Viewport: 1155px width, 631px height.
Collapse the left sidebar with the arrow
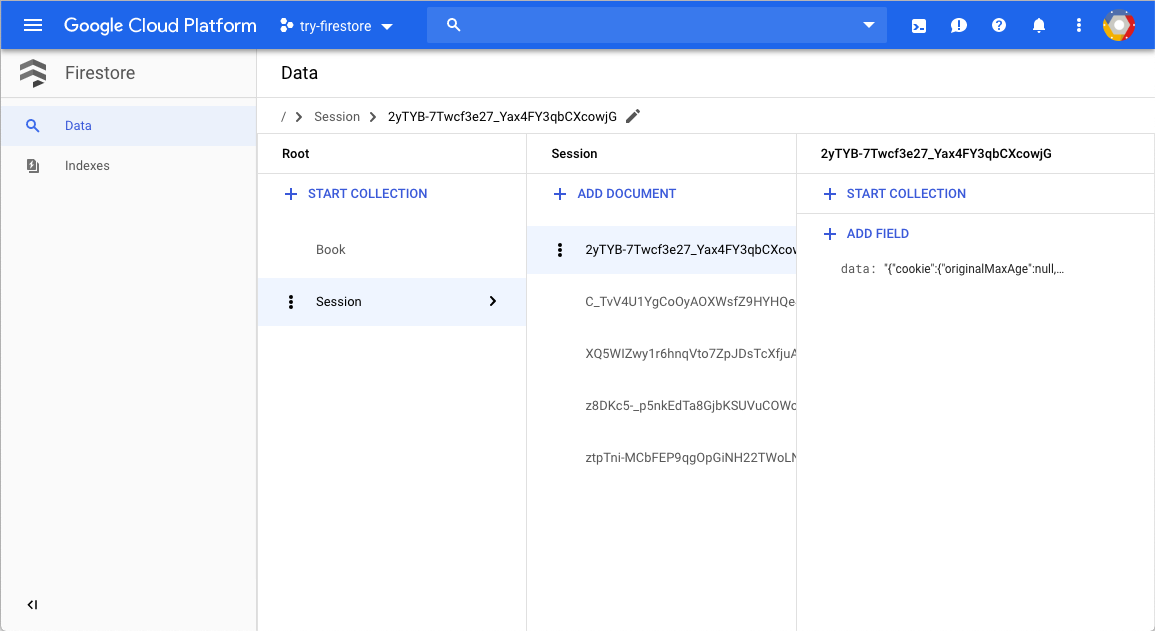click(32, 604)
